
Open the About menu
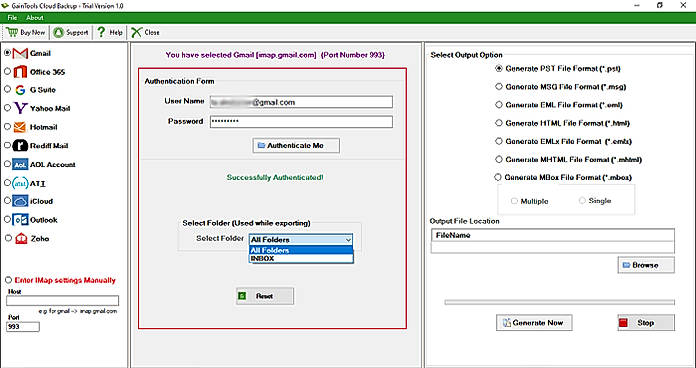tap(35, 18)
